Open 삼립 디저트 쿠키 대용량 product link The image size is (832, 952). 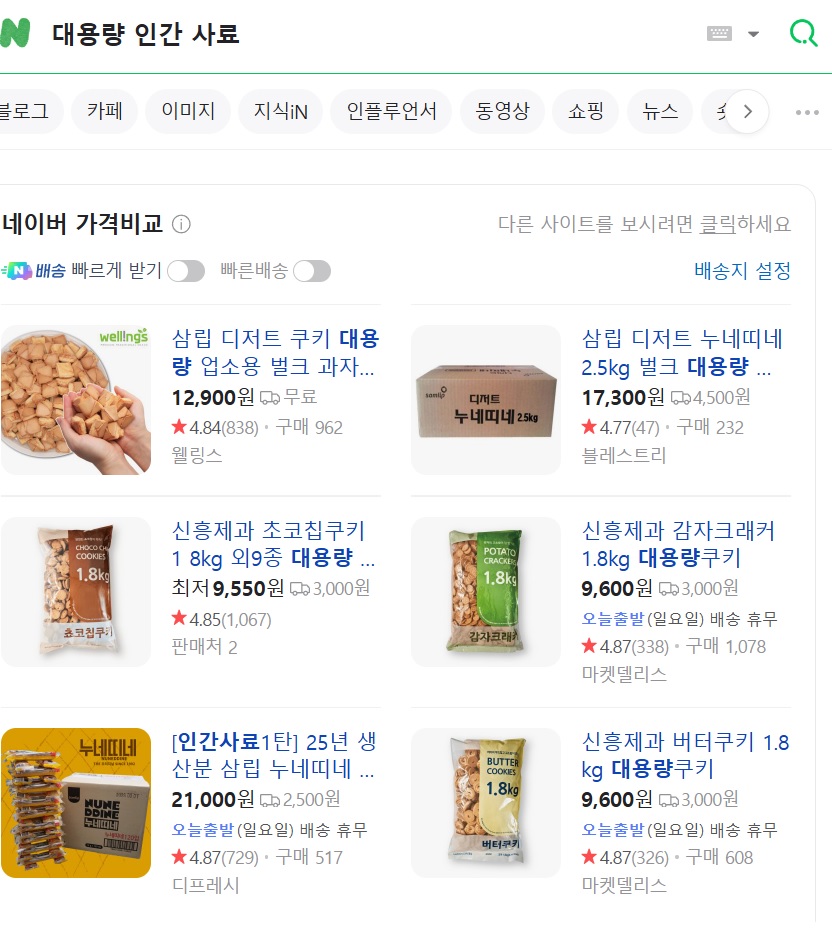click(275, 353)
